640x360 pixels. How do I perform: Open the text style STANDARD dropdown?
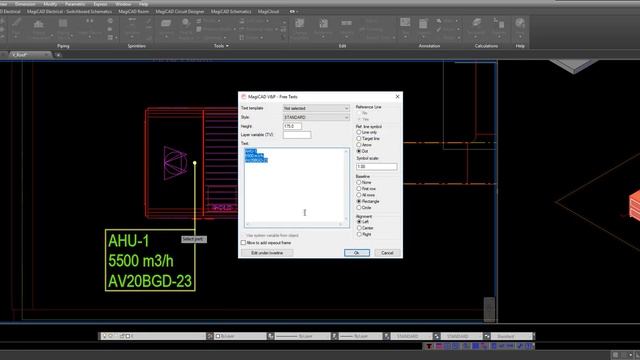coord(411,336)
